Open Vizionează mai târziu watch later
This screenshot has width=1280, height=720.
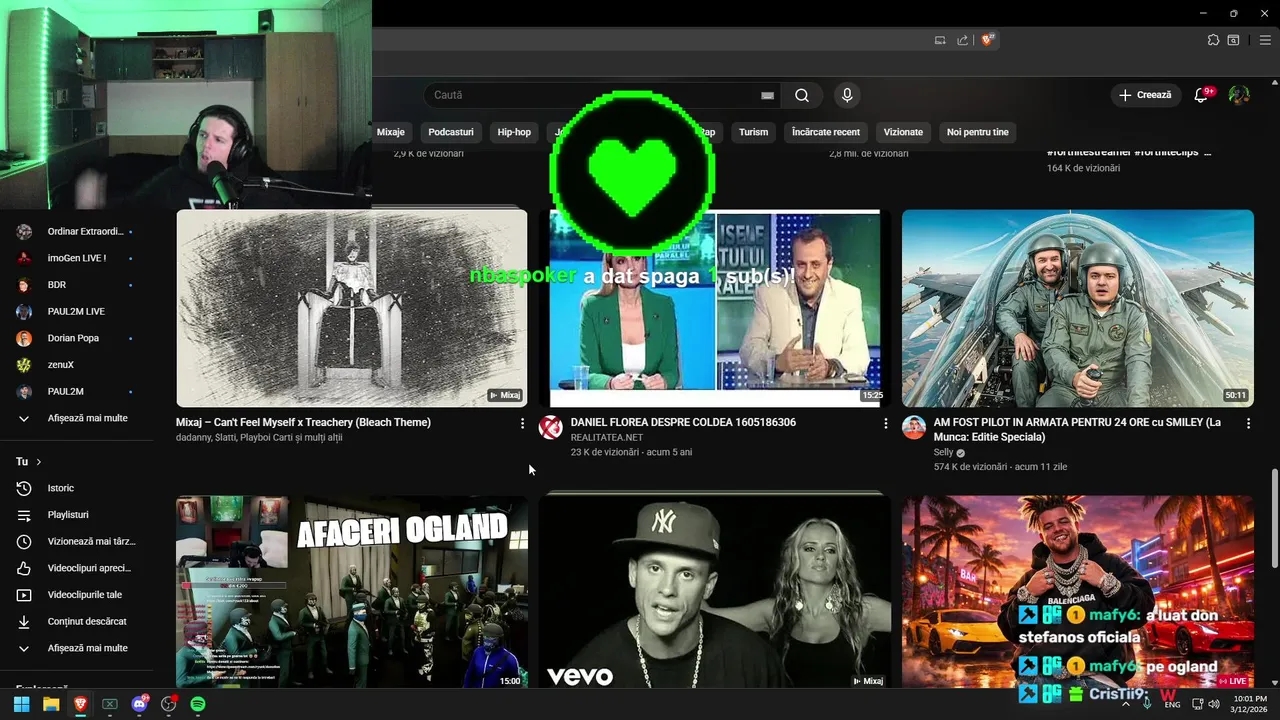tap(77, 541)
